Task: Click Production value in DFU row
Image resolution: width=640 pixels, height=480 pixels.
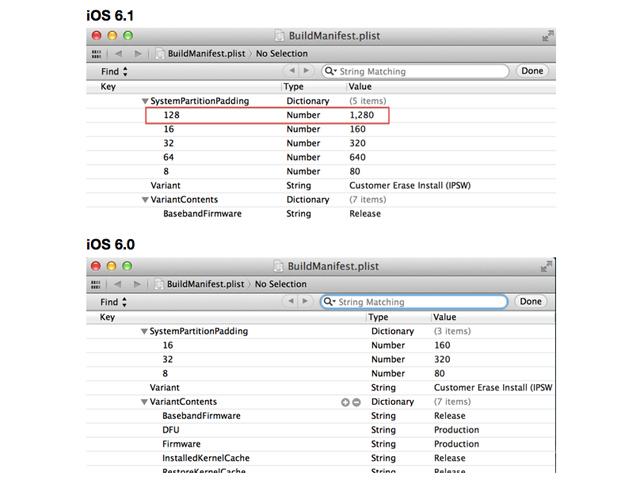Action: [x=456, y=430]
